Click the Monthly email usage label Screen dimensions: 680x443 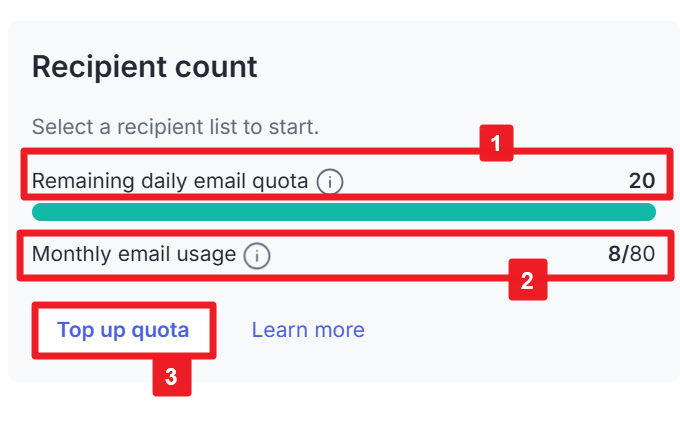134,255
